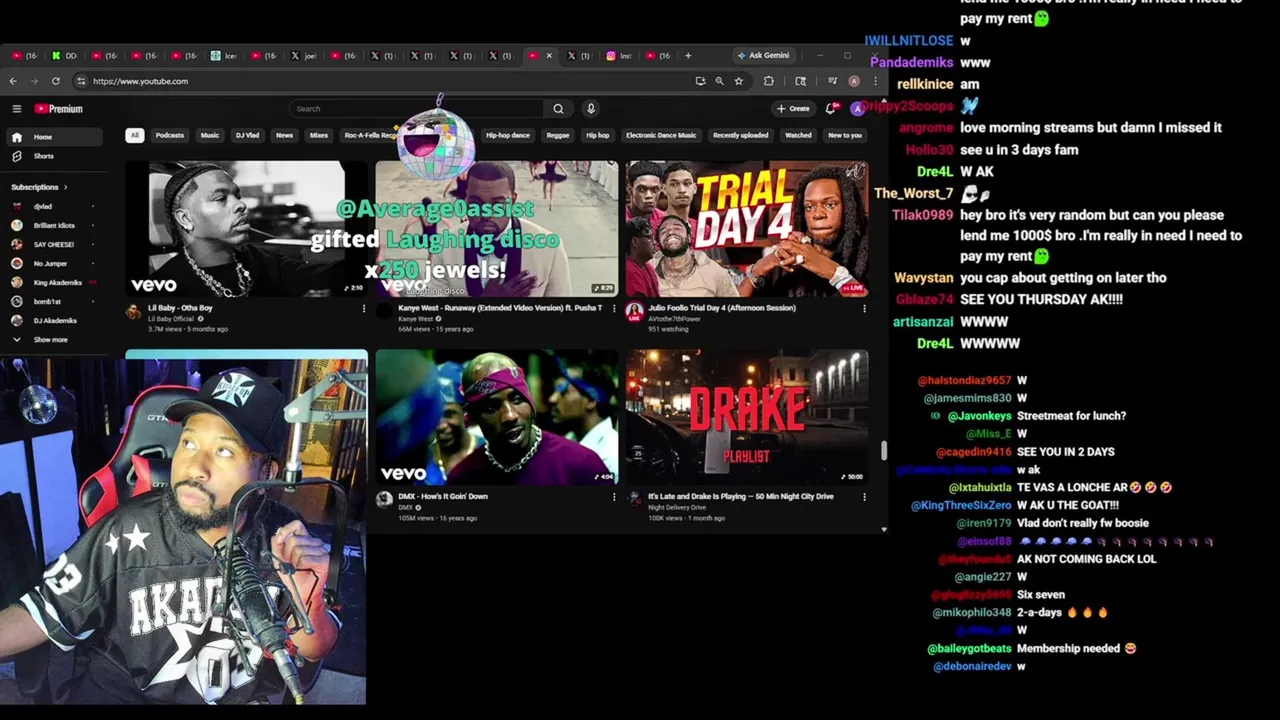Open King Akademiks subscription
This screenshot has width=1280, height=720.
point(54,283)
